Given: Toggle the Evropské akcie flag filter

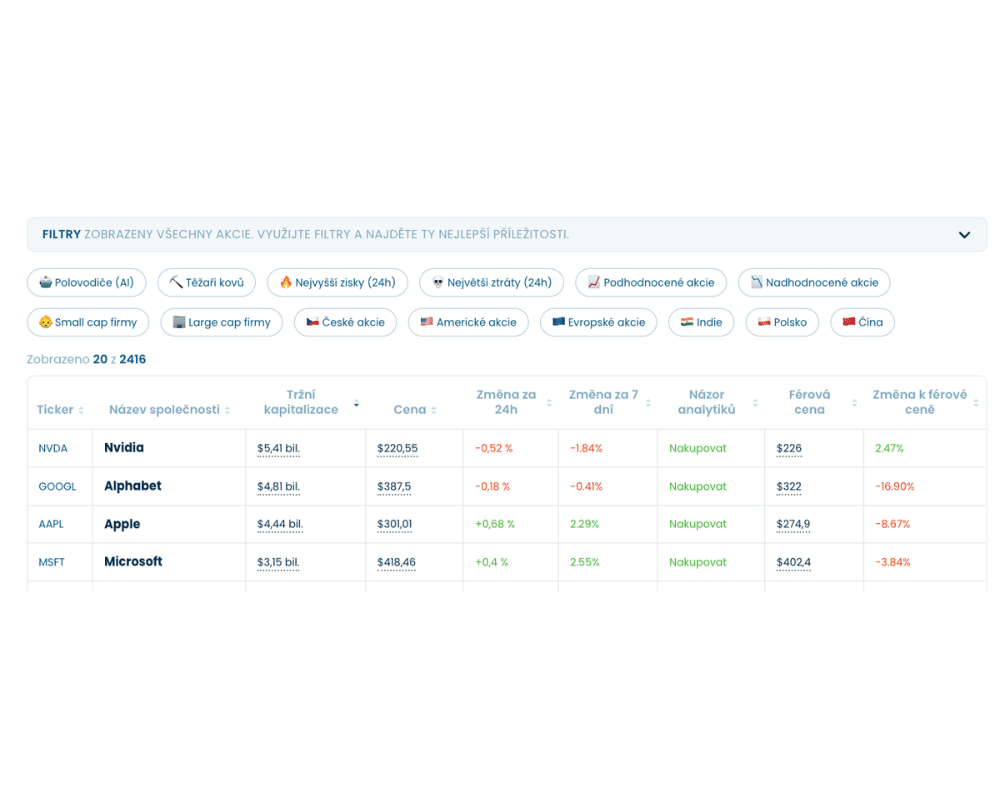Looking at the screenshot, I should (x=598, y=322).
